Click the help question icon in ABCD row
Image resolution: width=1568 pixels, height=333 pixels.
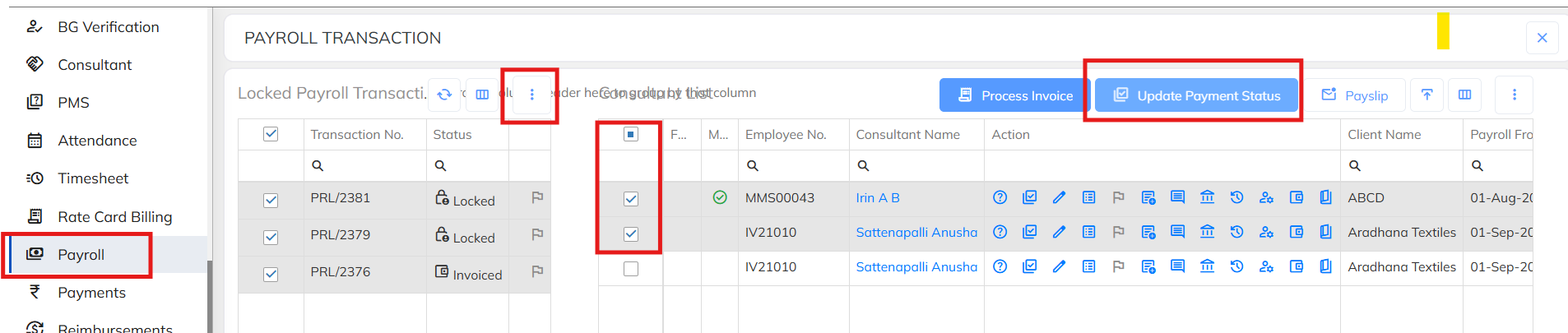[x=1000, y=197]
